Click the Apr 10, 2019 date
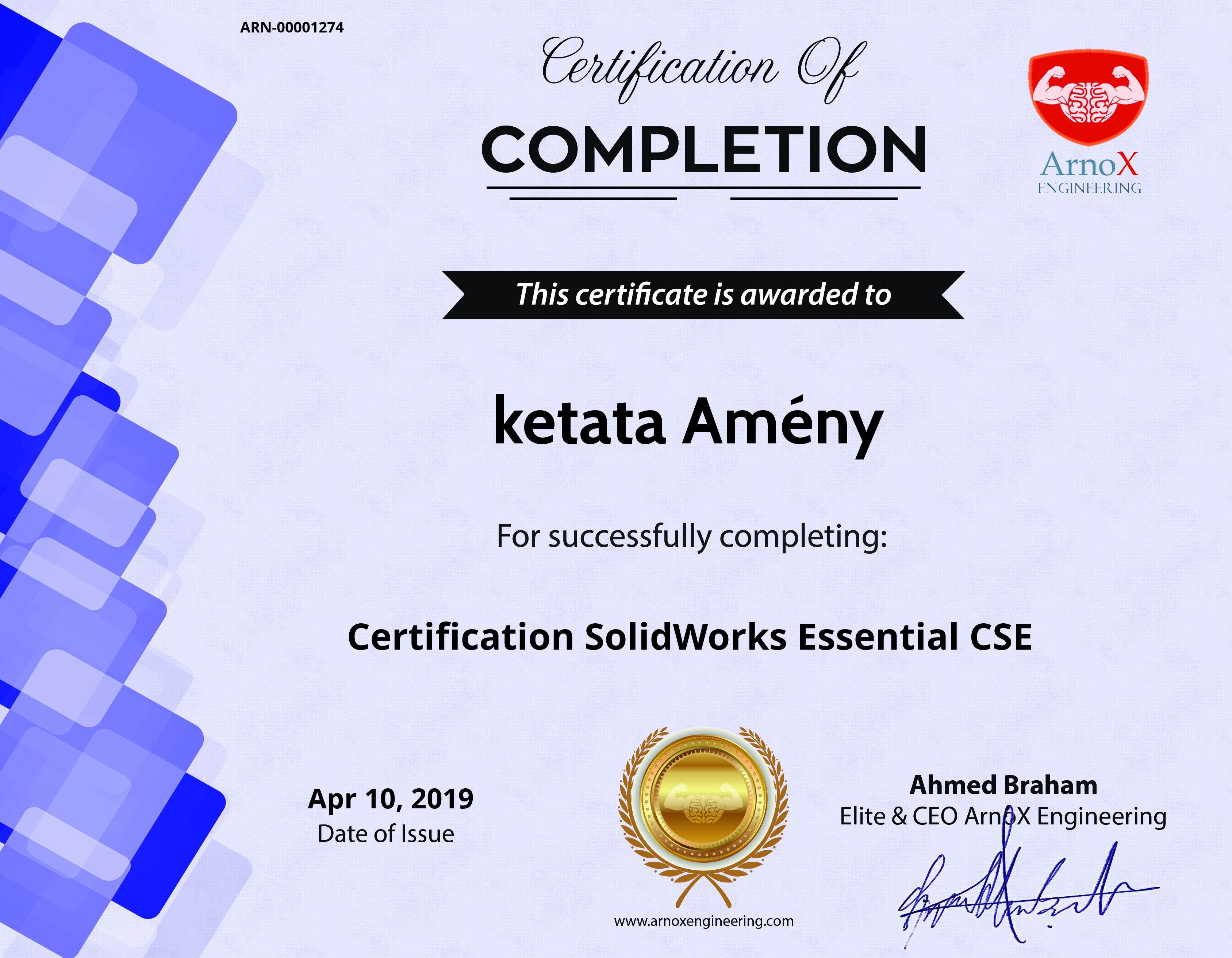1232x958 pixels. click(390, 799)
